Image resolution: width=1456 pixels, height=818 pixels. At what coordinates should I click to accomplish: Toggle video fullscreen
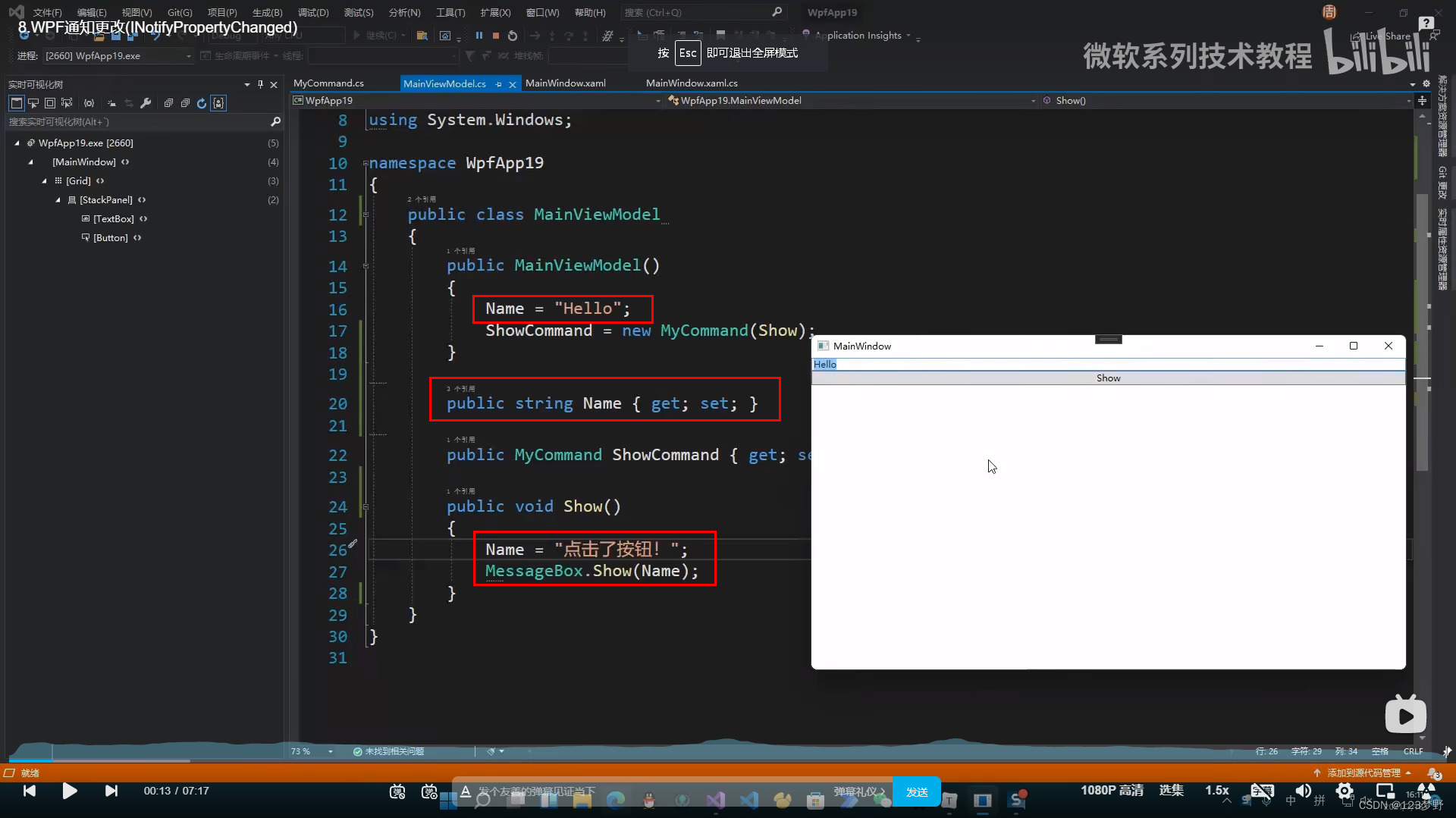[x=1426, y=791]
